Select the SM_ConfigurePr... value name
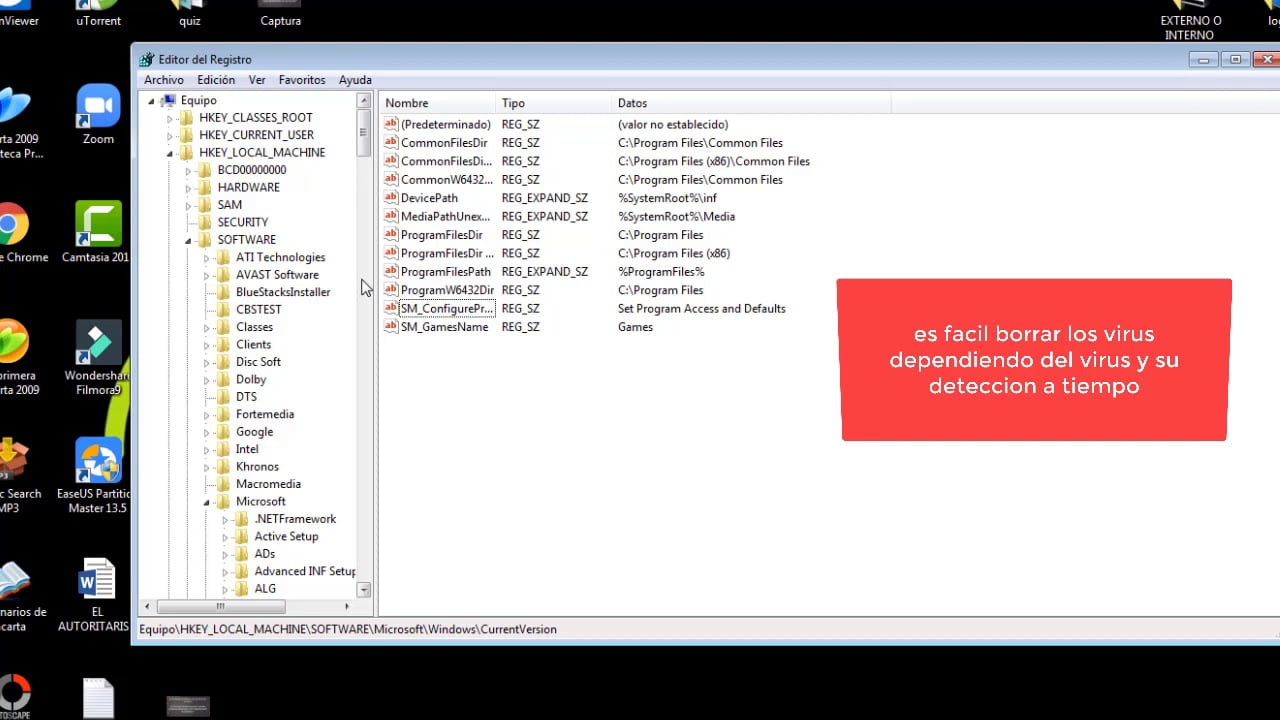 click(446, 309)
